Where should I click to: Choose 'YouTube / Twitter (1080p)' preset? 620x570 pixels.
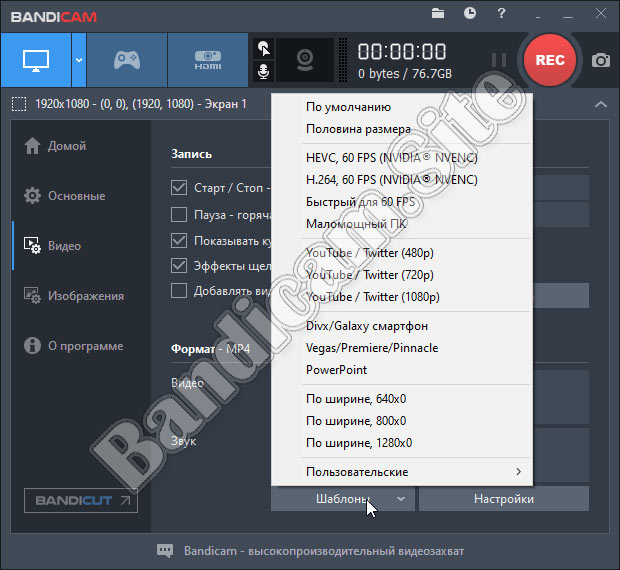pyautogui.click(x=372, y=297)
